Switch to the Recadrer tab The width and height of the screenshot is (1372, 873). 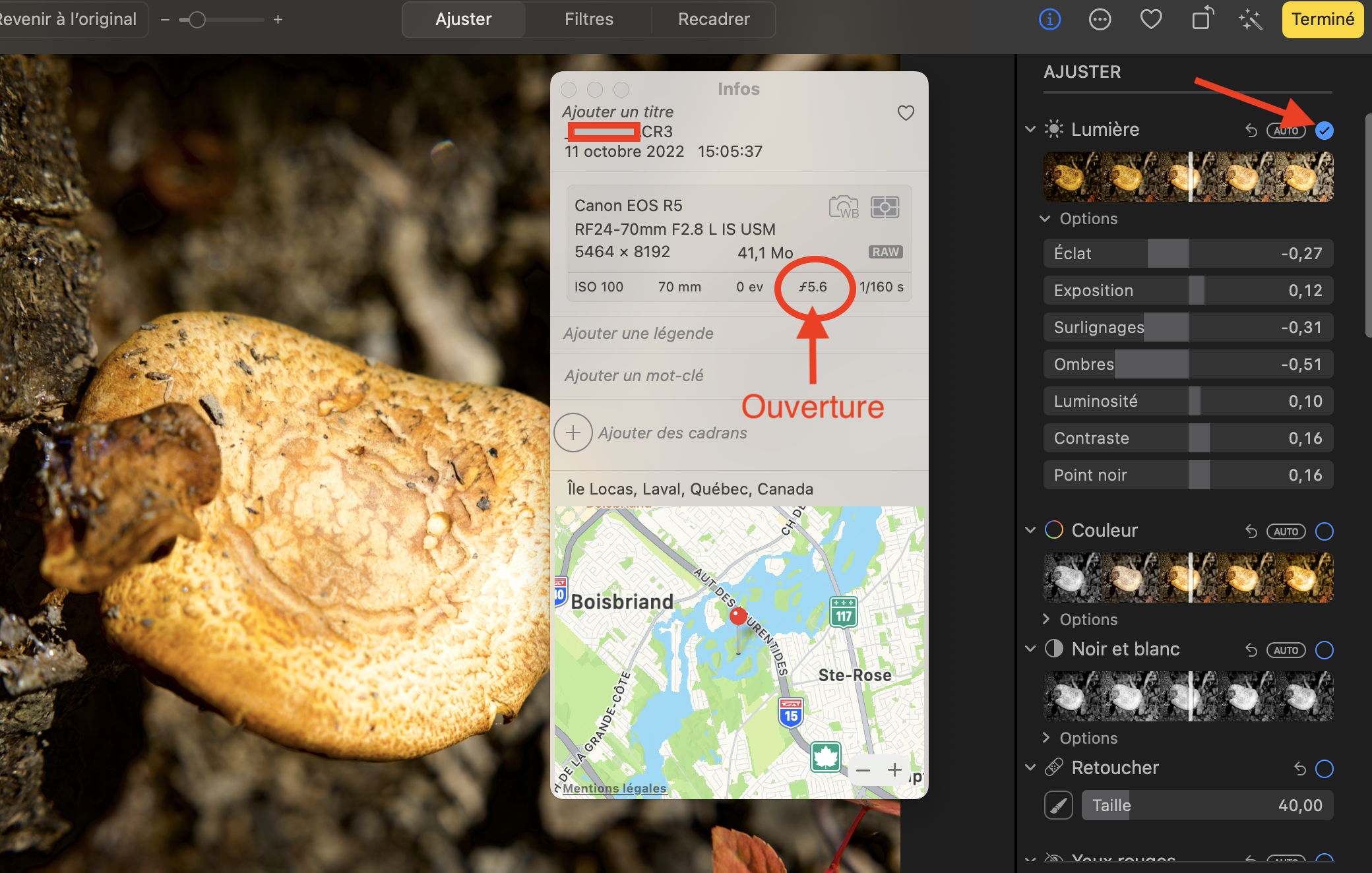[714, 19]
